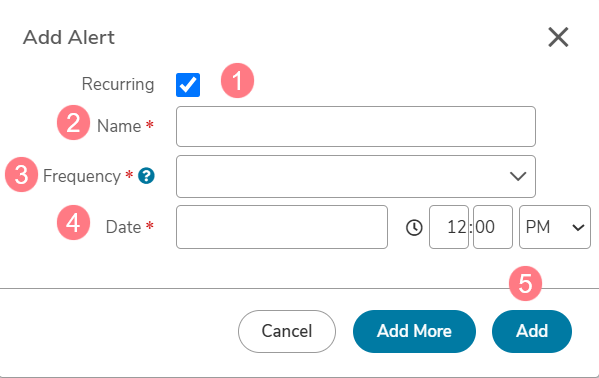Expand the AM/PM selector
Screen dimensions: 599x378
tap(555, 227)
